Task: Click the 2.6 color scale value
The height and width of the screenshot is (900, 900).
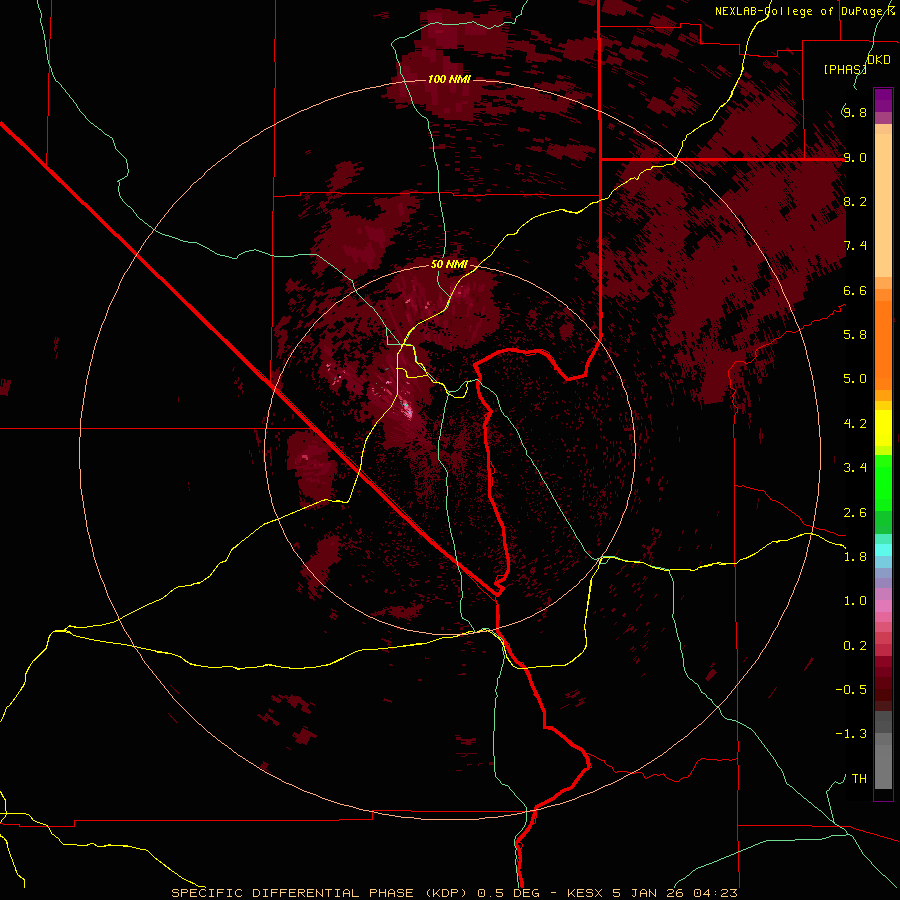Action: (855, 513)
